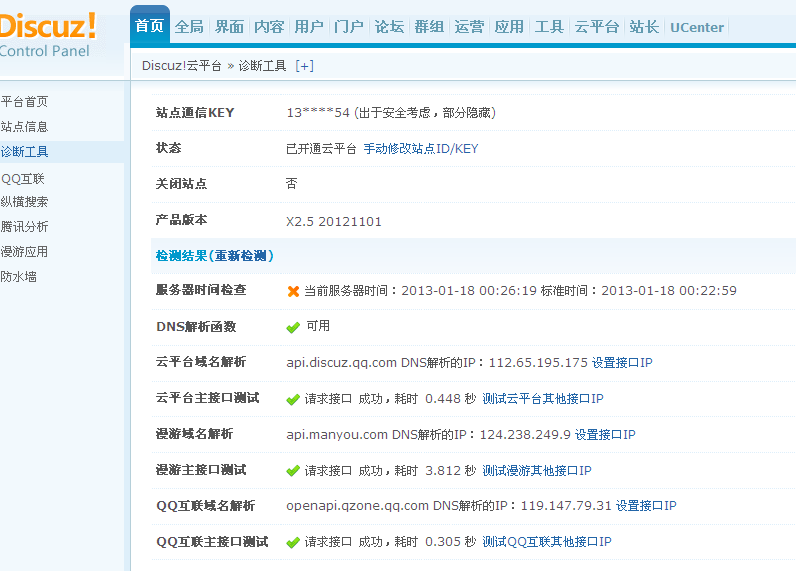
Task: Click the DNS解析函数 label
Action: point(196,327)
